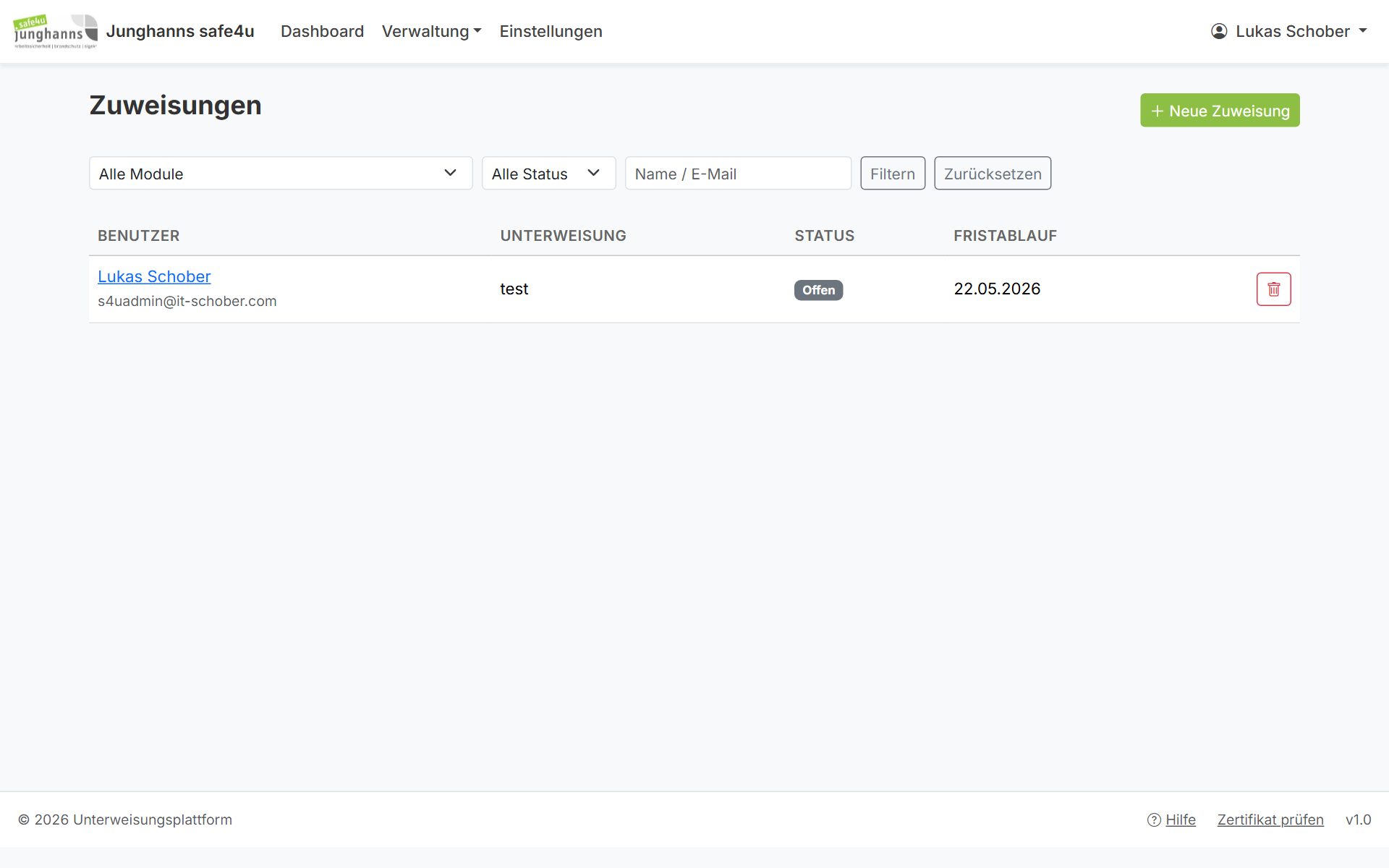Image resolution: width=1389 pixels, height=868 pixels.
Task: Click the Offen status badge
Action: (x=818, y=290)
